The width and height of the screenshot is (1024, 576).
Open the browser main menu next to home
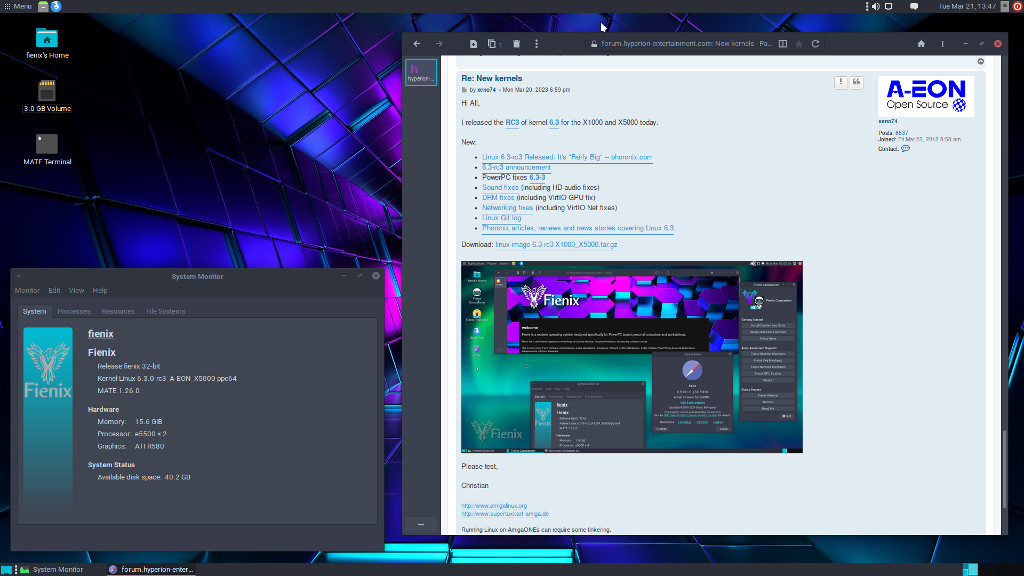pyautogui.click(x=942, y=44)
